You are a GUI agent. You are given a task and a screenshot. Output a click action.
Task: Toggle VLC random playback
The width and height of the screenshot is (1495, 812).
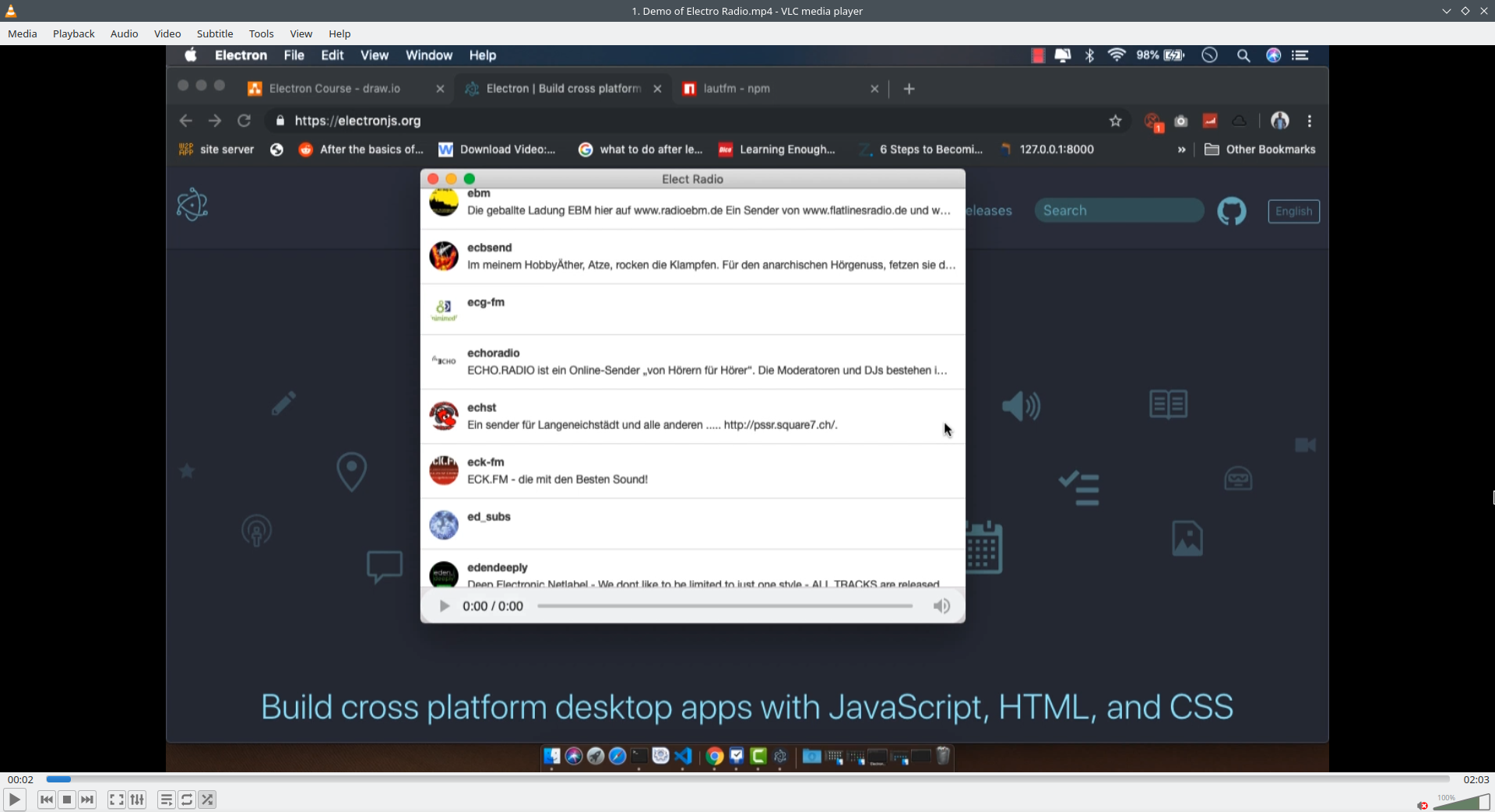pos(207,800)
